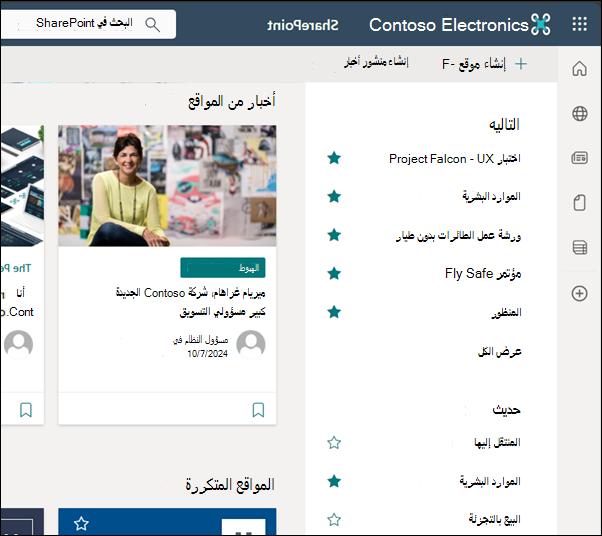The image size is (602, 536).
Task: Click the author avatar on left news card
Action: point(18,344)
